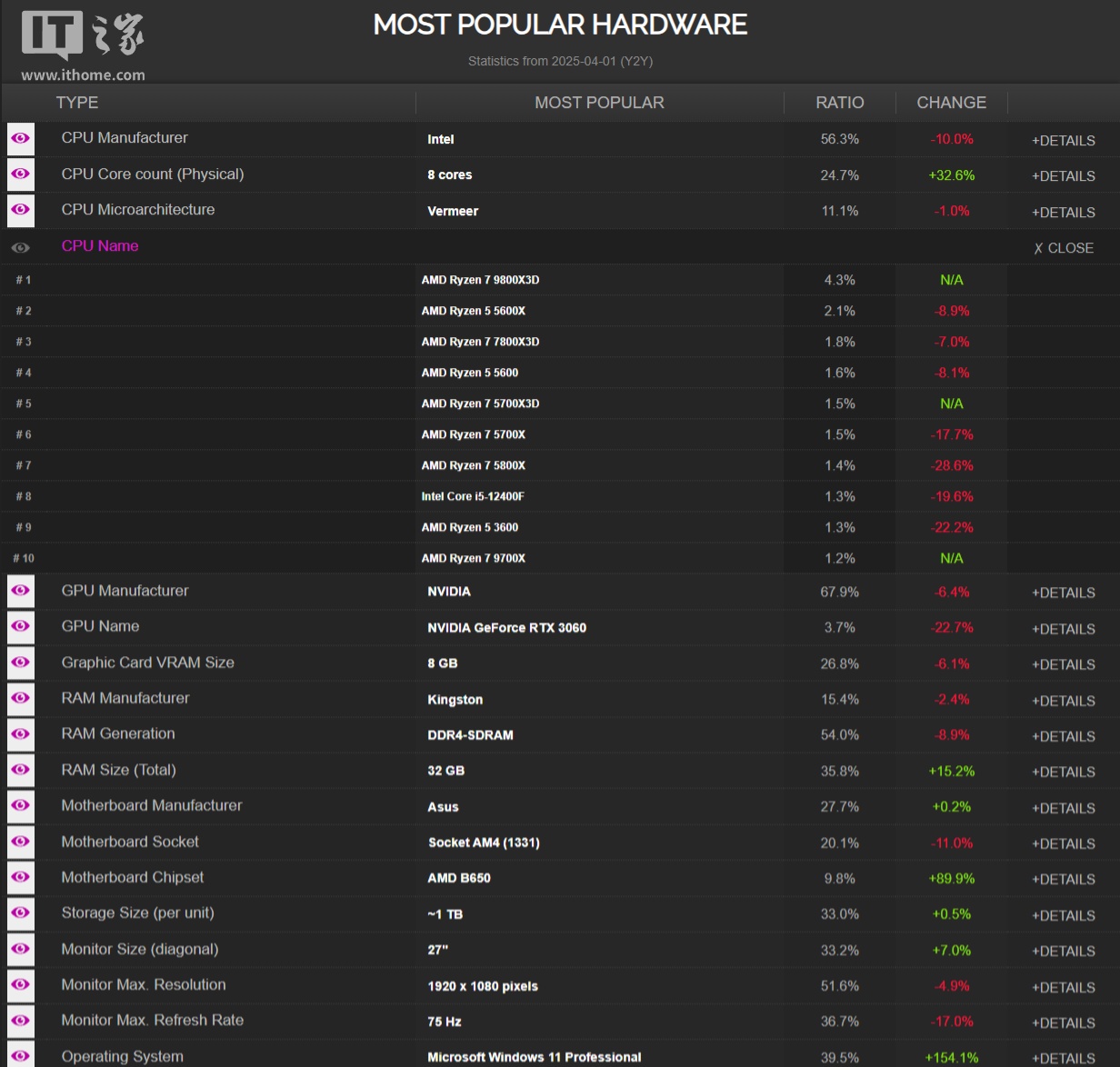Select the Motherboard Chipset label
The image size is (1120, 1067).
click(x=133, y=877)
